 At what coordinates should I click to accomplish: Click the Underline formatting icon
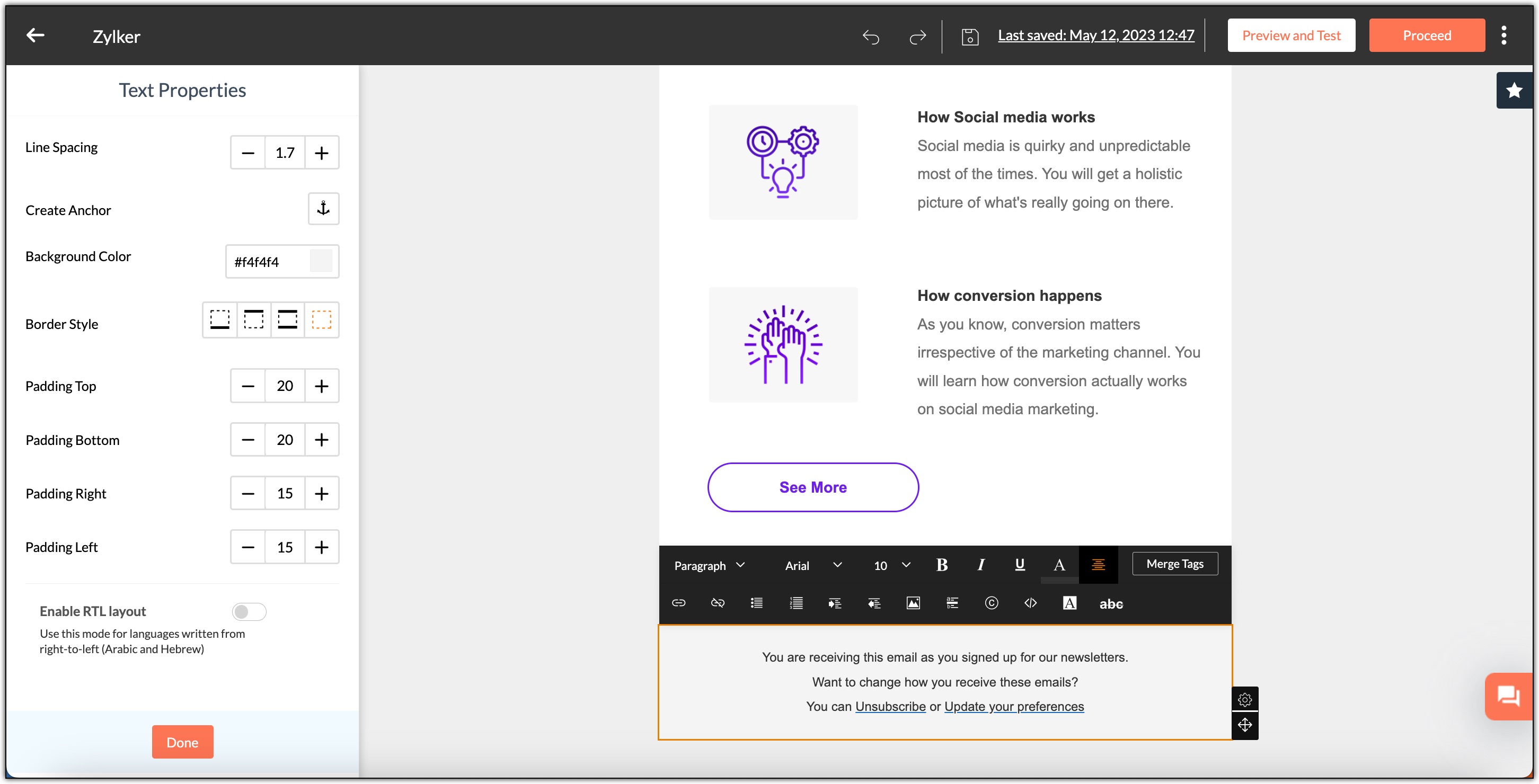pyautogui.click(x=1020, y=565)
